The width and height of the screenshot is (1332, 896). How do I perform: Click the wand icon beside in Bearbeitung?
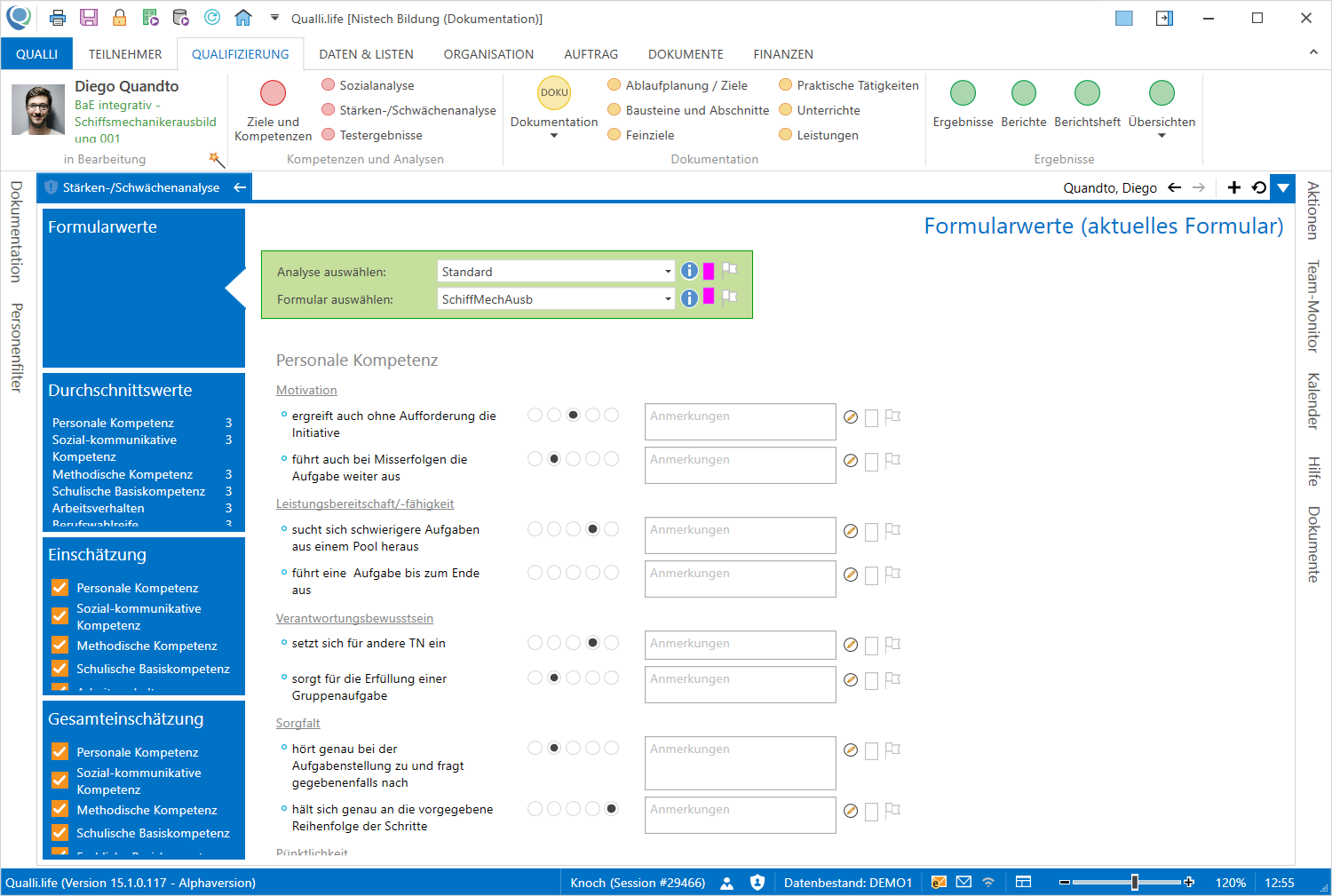tap(216, 159)
